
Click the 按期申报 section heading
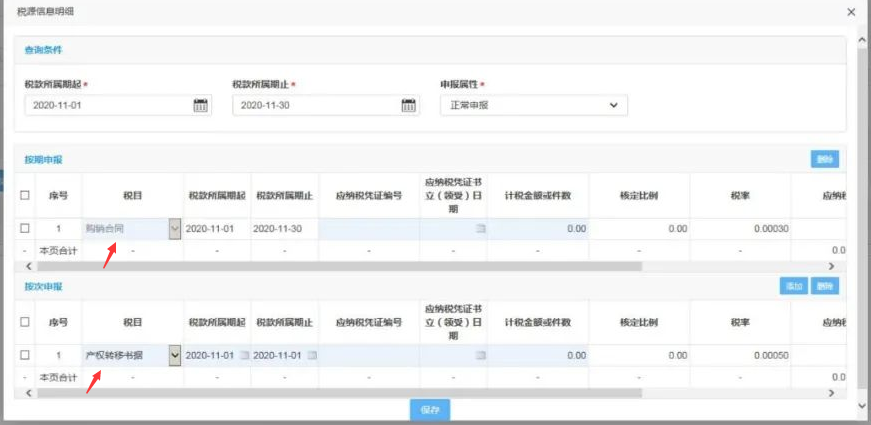43,160
